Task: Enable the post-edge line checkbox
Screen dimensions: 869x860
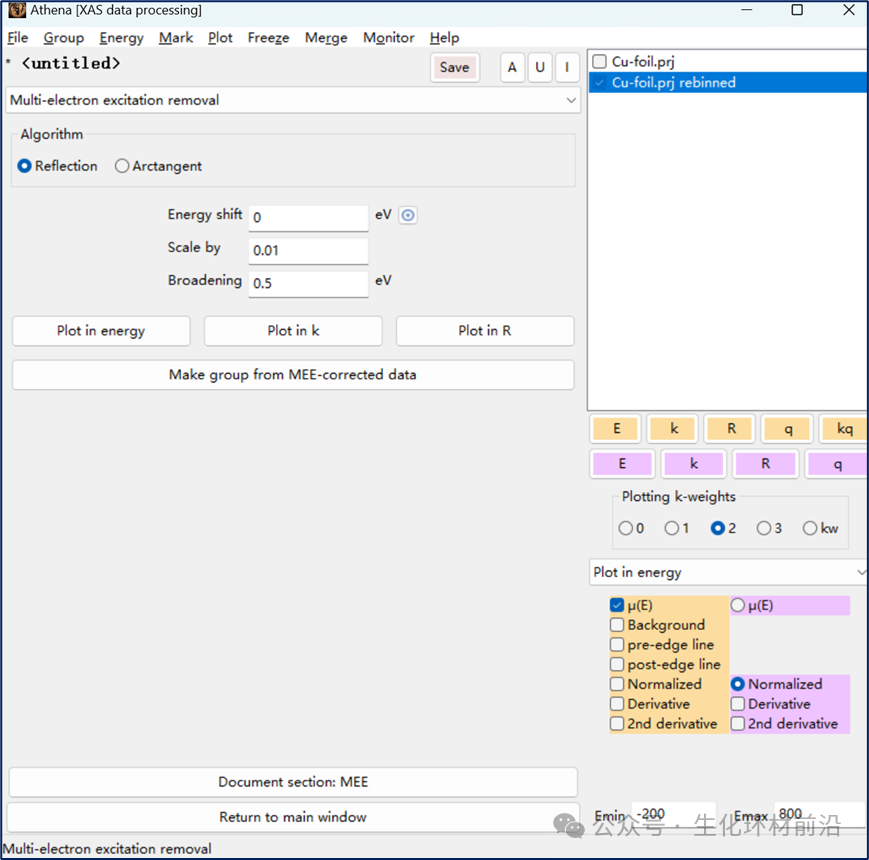Action: [617, 664]
